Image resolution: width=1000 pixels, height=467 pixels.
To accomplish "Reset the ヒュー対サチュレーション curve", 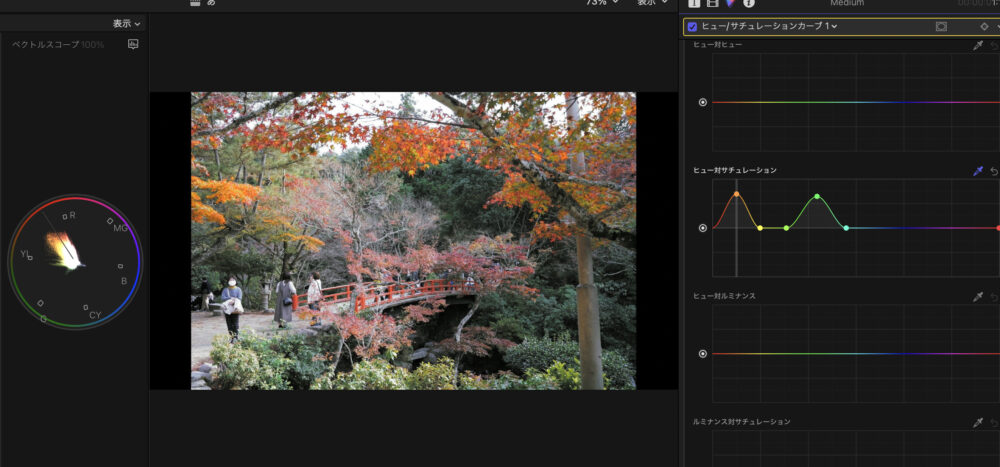I will click(994, 171).
